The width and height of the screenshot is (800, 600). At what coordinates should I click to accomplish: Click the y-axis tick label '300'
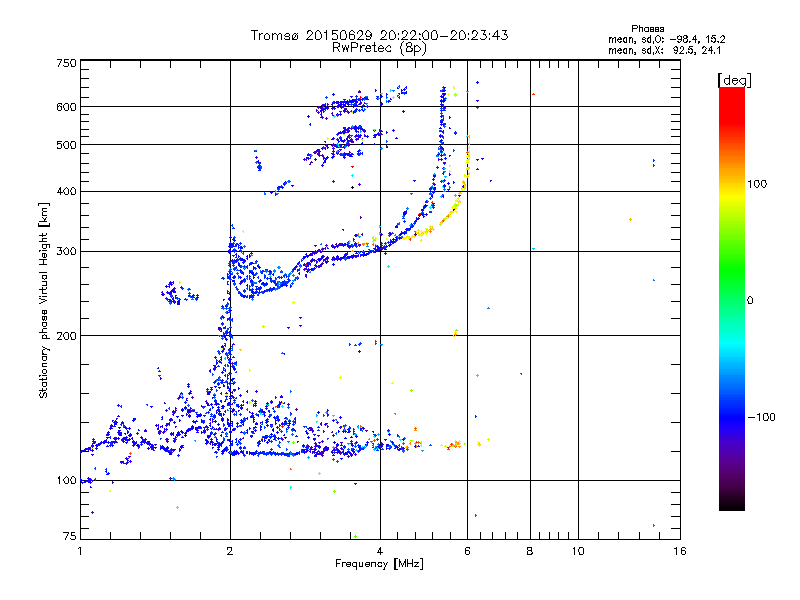coord(66,252)
